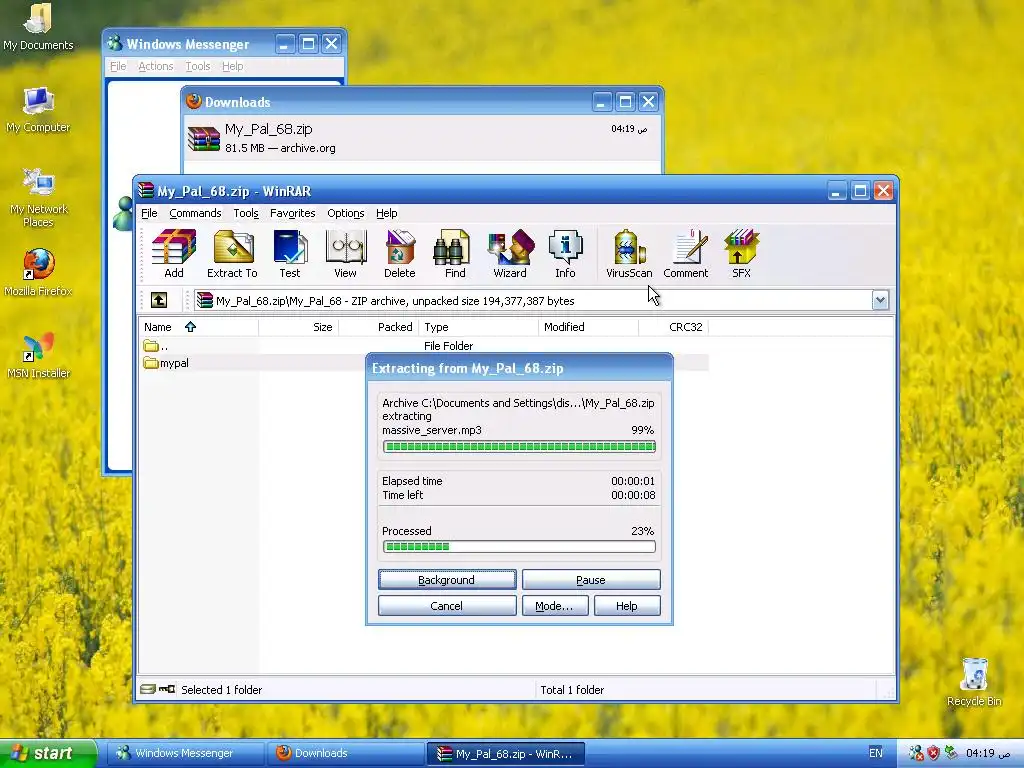Create SFX self-extracting archive
This screenshot has width=1024, height=768.
(x=741, y=253)
